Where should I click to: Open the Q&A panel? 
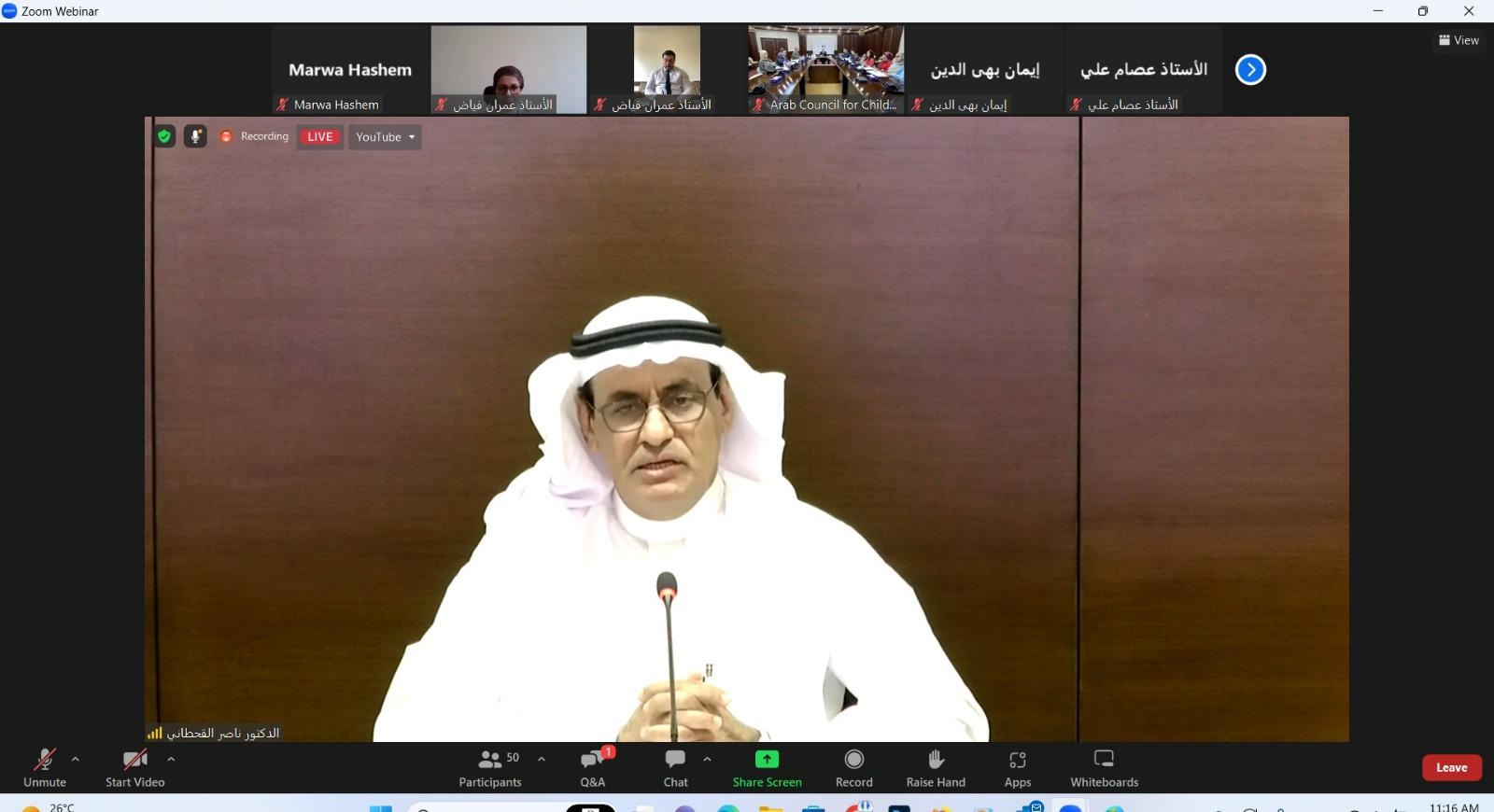(x=593, y=768)
